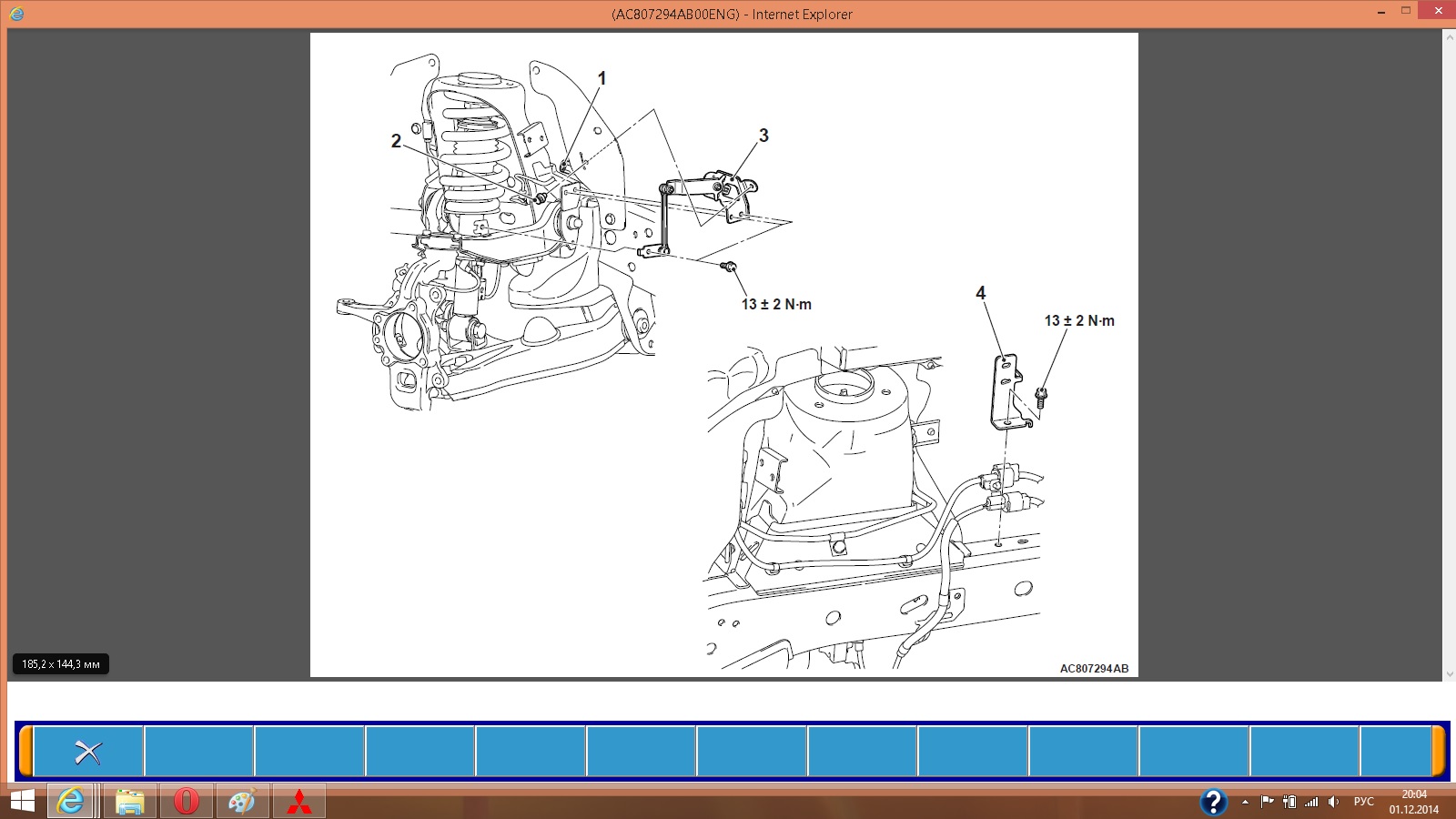
Task: Open the network signal tray icon
Action: [1311, 802]
